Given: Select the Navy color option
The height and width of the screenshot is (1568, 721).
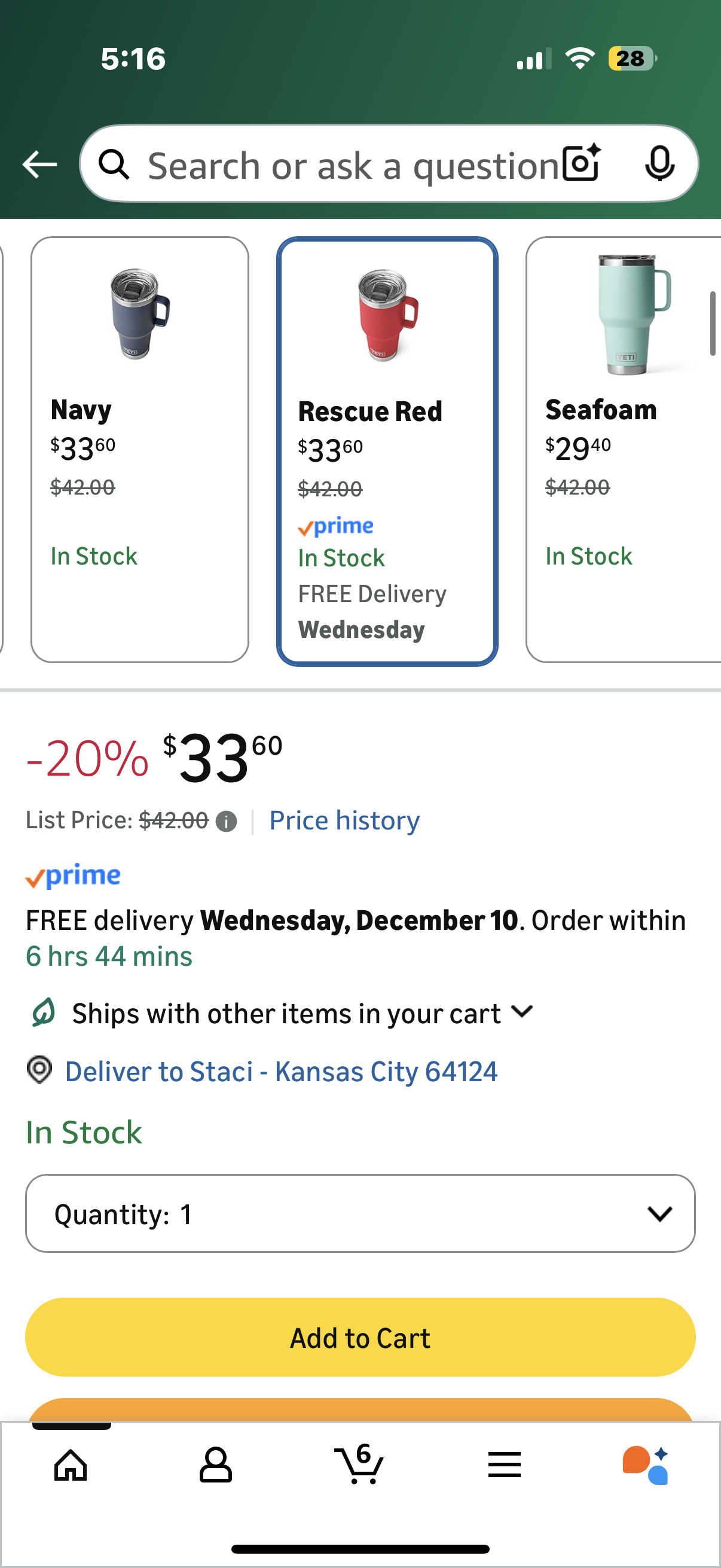Looking at the screenshot, I should coord(140,449).
